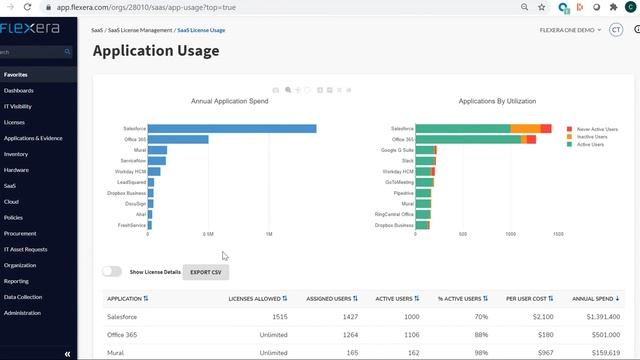Click Salesforce application table cell
The image size is (640, 360).
[x=122, y=317]
